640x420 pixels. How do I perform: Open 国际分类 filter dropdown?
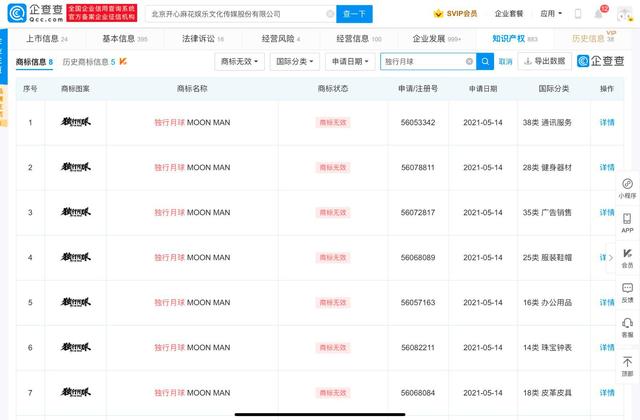(295, 62)
